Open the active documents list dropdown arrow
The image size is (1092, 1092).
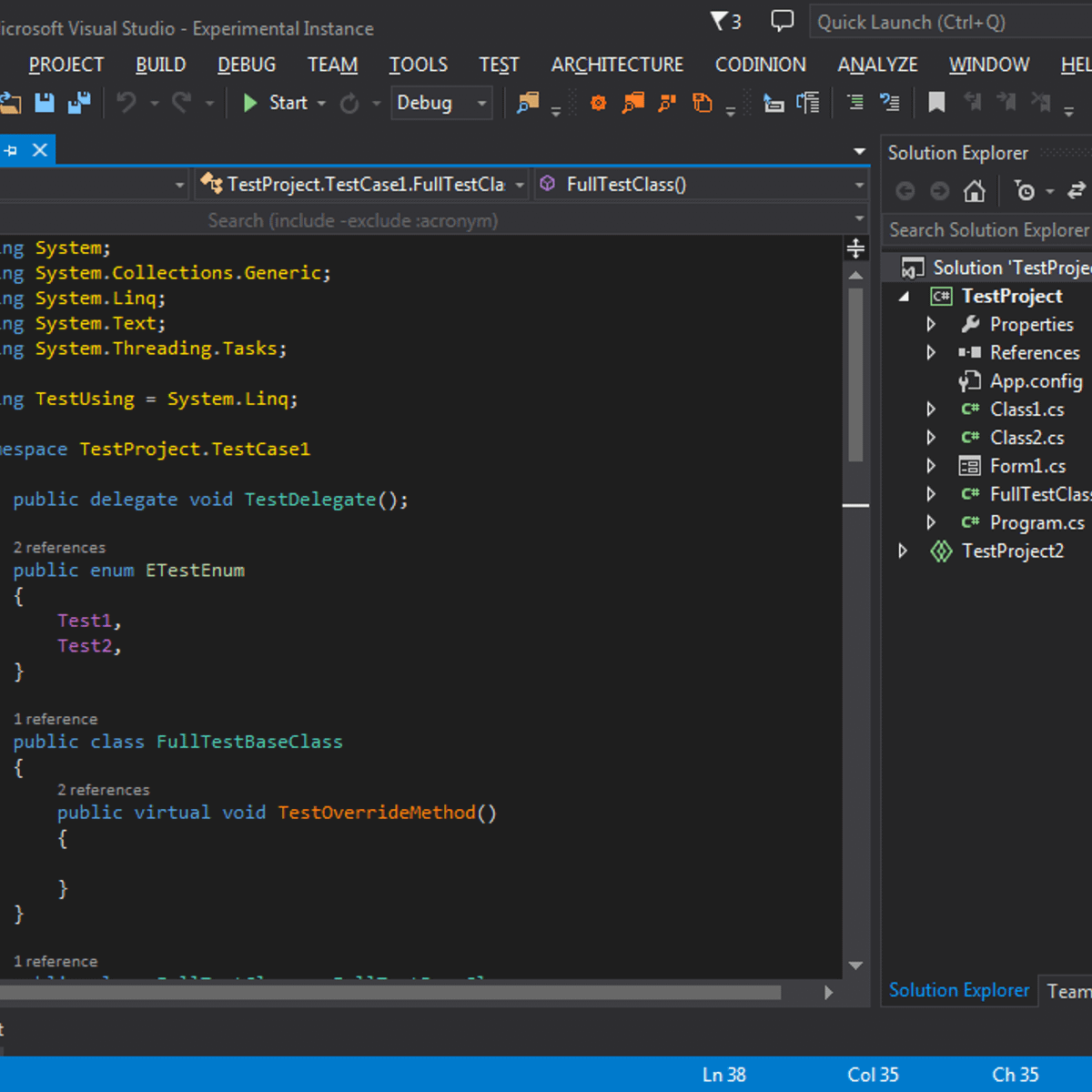(x=859, y=151)
